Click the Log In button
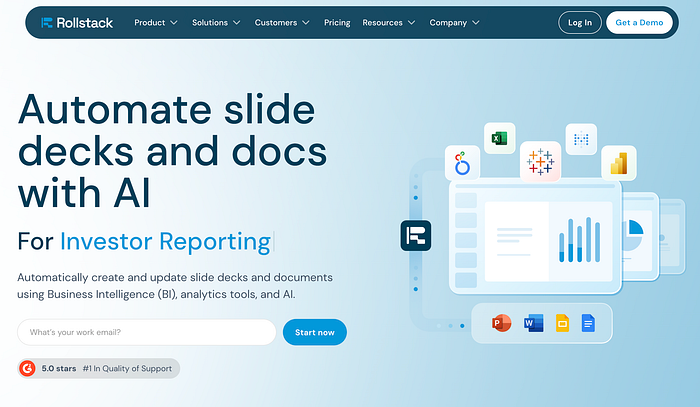Viewport: 700px width, 407px height. click(580, 23)
